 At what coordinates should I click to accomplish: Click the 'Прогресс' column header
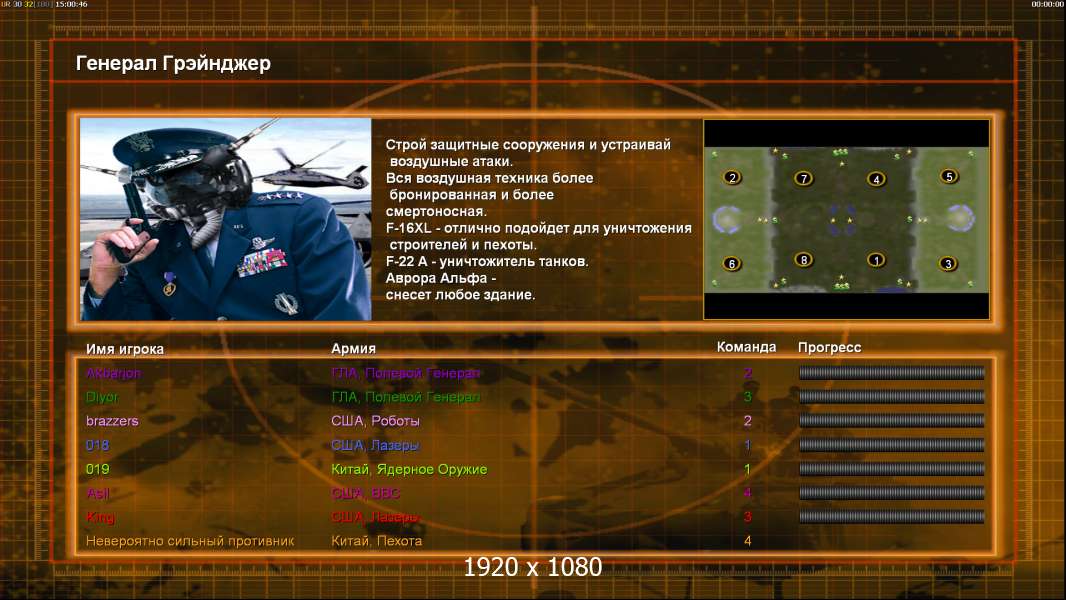829,347
